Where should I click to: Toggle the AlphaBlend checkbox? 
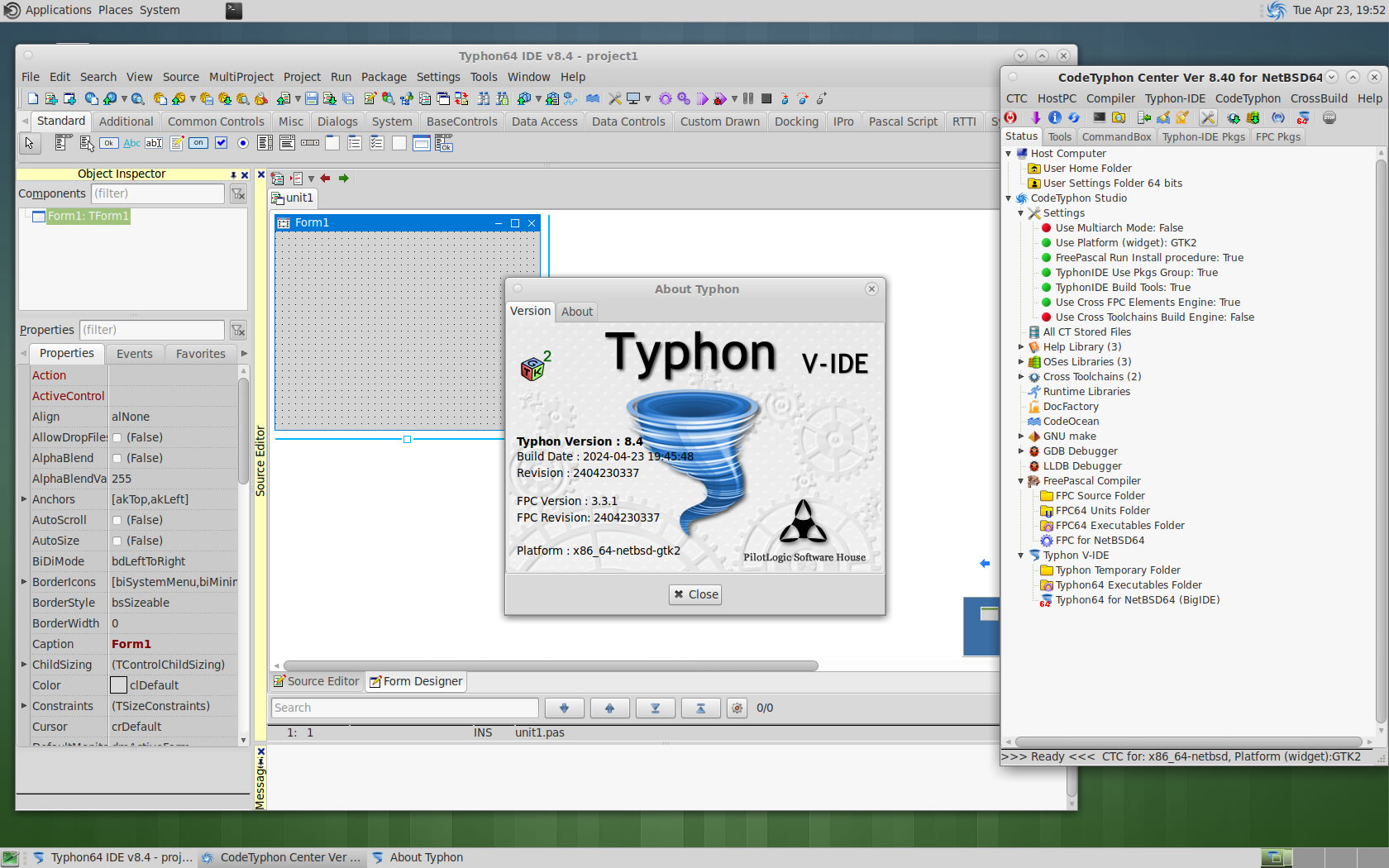coord(117,458)
